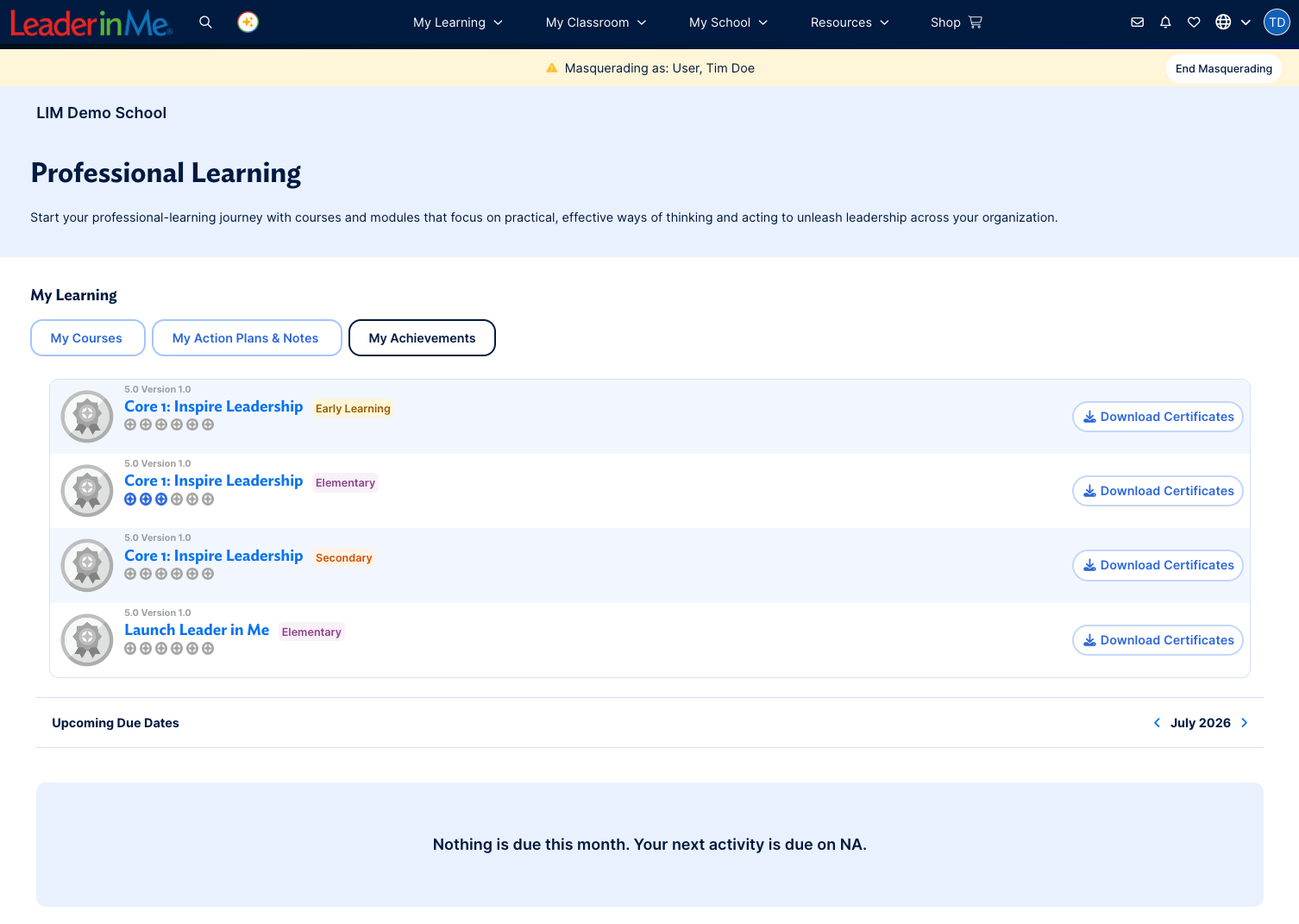This screenshot has width=1299, height=924.
Task: Click End Masquerading button
Action: pyautogui.click(x=1223, y=68)
